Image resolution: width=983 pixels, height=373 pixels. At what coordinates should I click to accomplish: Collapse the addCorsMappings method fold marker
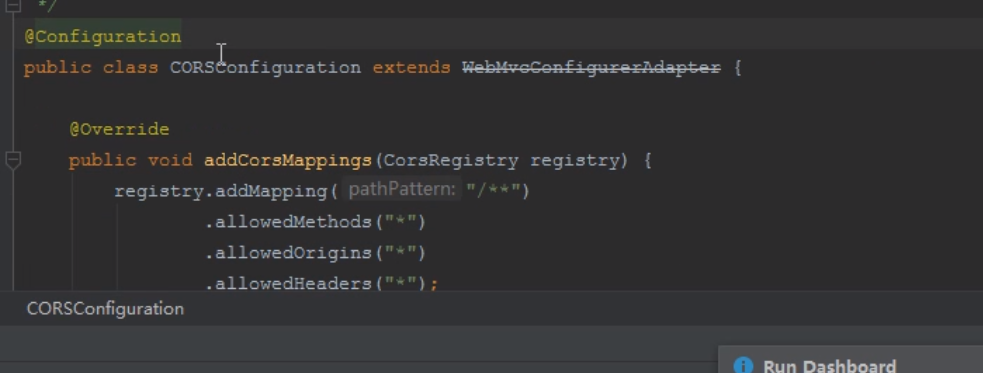point(13,160)
